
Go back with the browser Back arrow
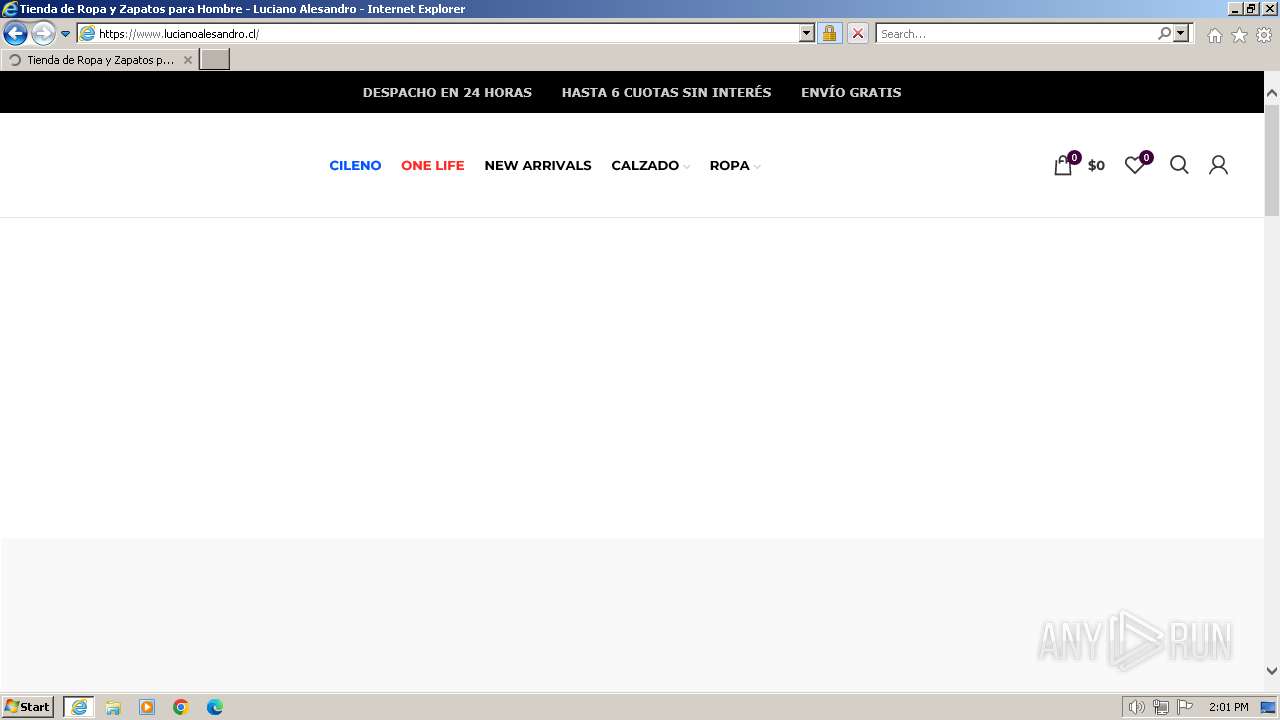[x=15, y=34]
